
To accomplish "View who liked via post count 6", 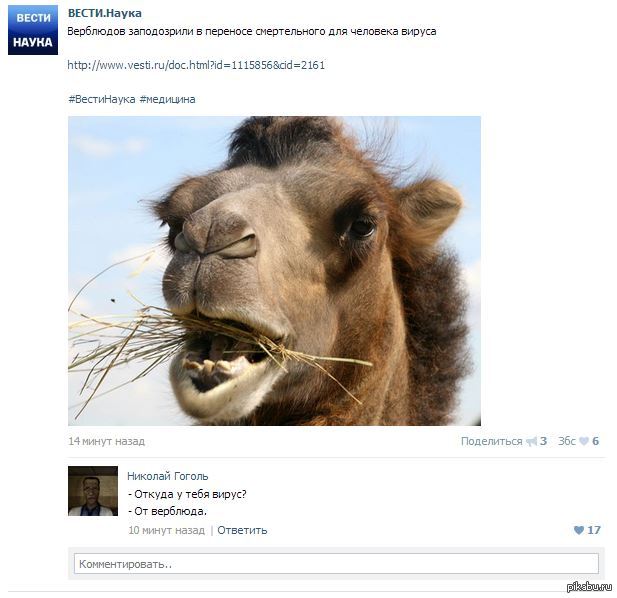I will (595, 441).
